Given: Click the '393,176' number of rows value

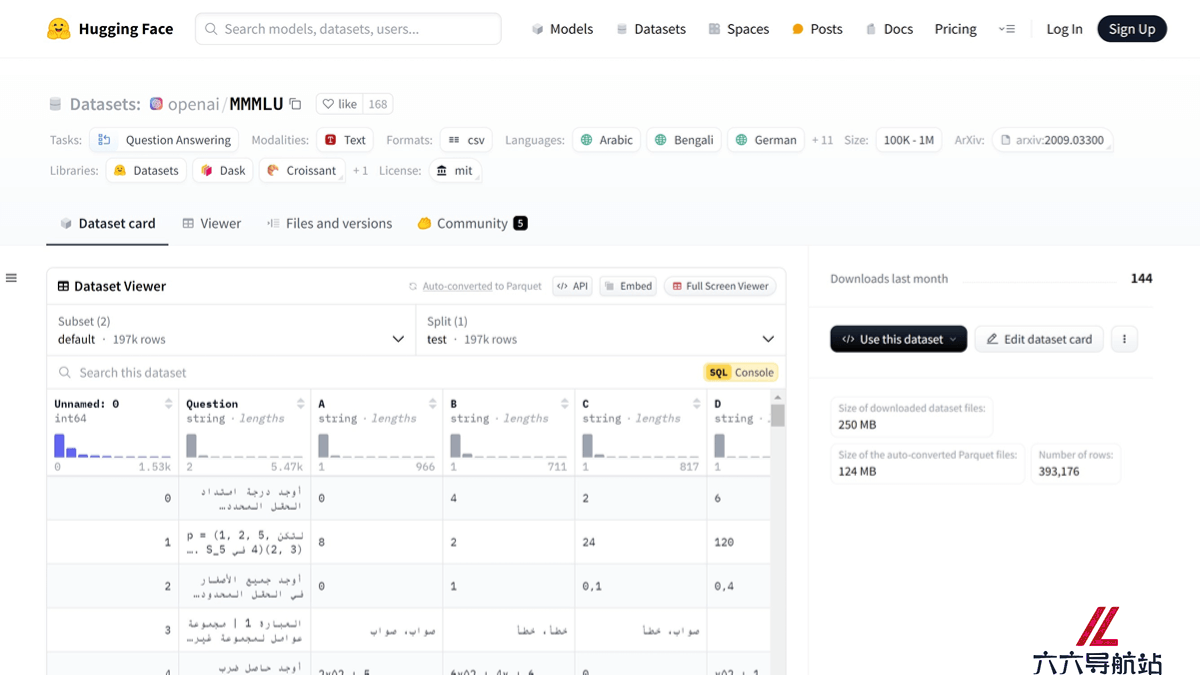Looking at the screenshot, I should (x=1059, y=471).
